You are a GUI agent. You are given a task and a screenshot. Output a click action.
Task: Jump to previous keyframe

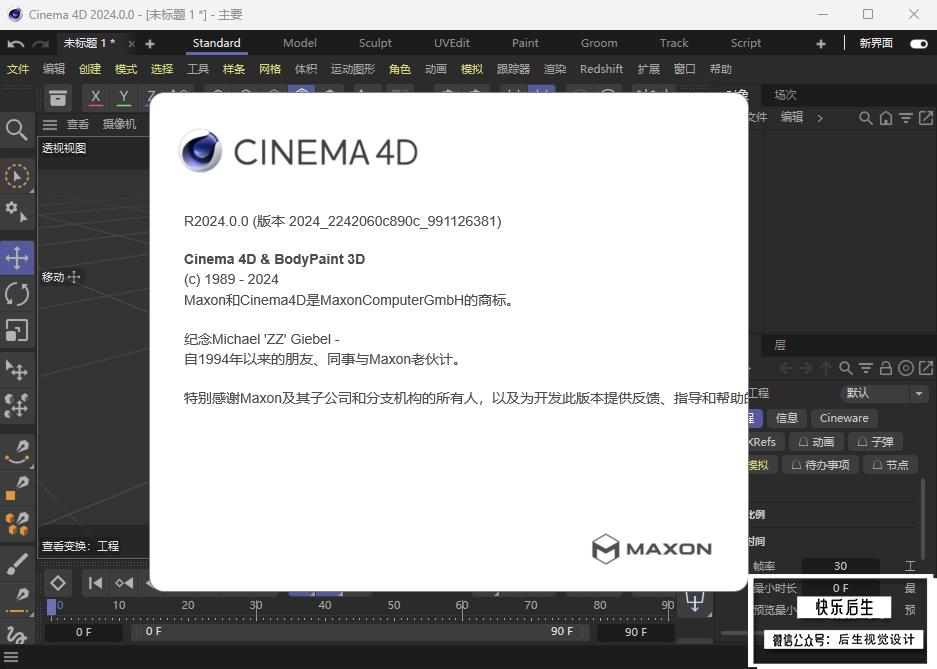[124, 582]
